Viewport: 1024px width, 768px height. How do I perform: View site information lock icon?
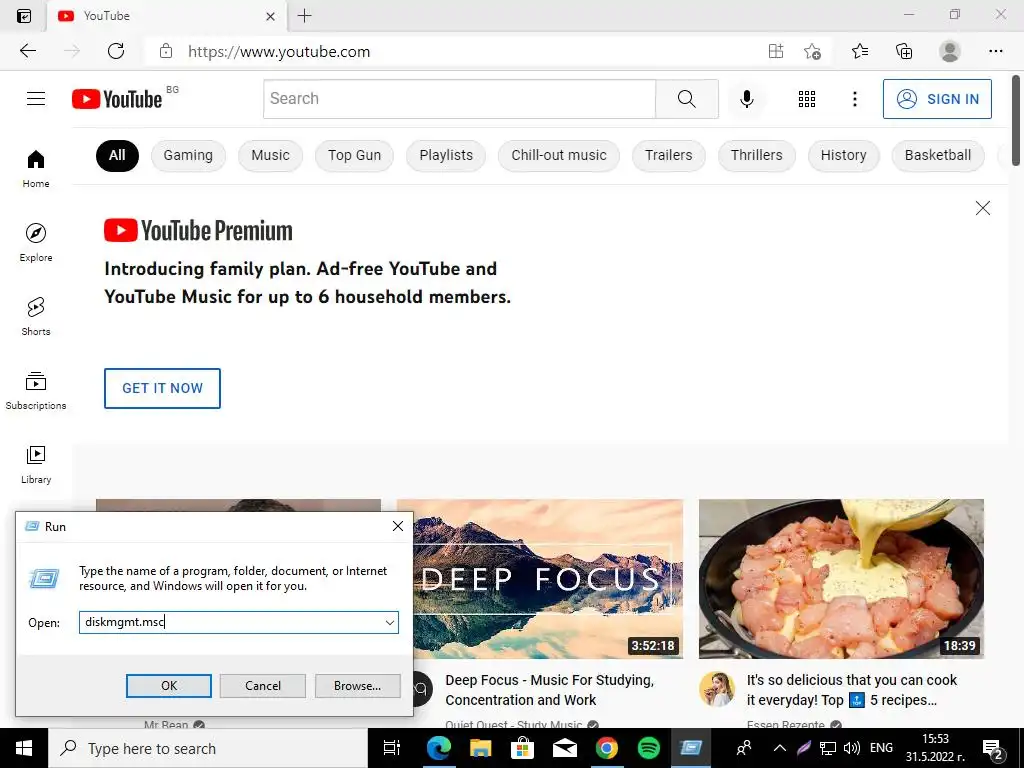pyautogui.click(x=166, y=51)
